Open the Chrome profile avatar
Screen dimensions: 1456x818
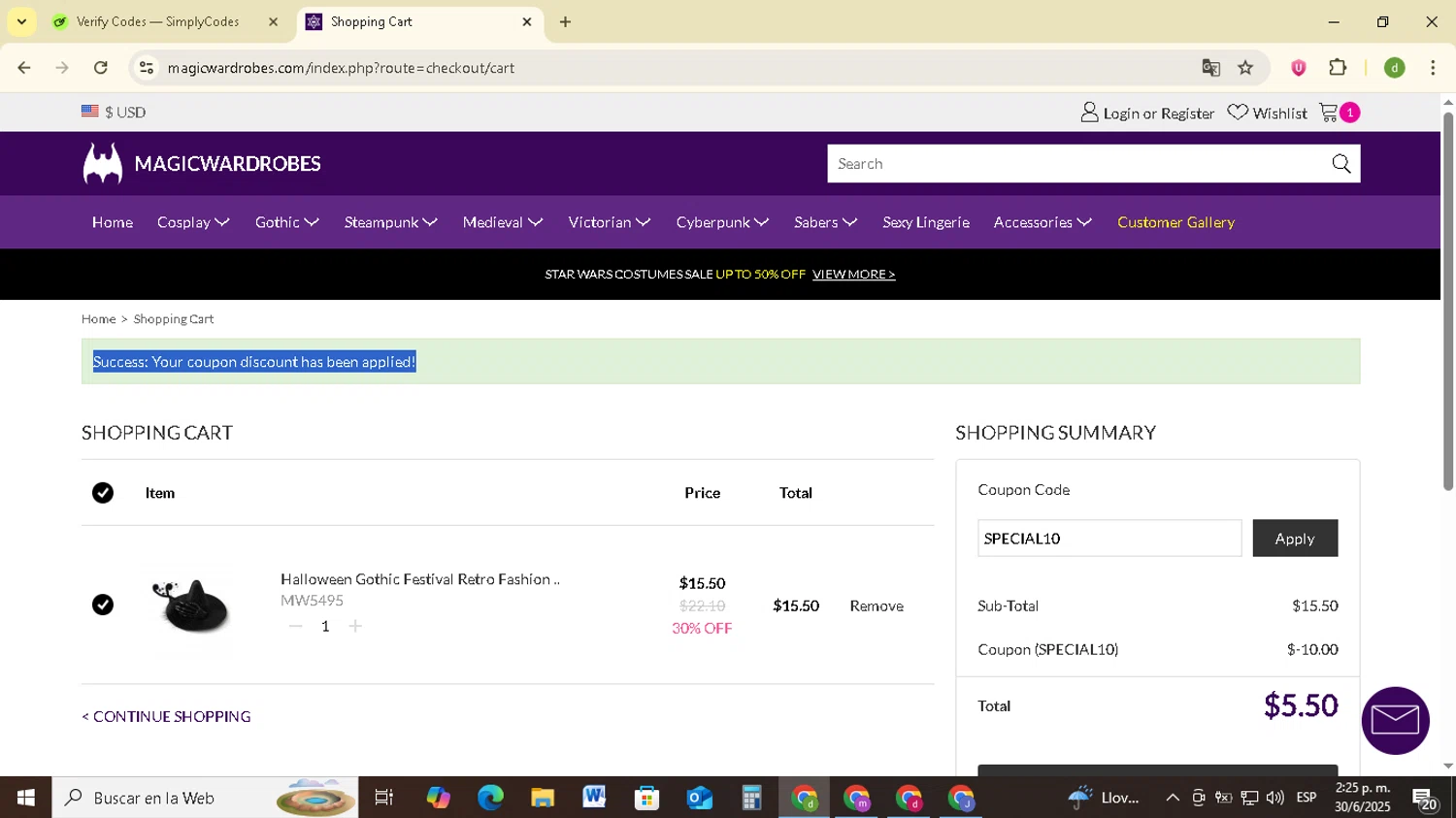click(x=1395, y=68)
